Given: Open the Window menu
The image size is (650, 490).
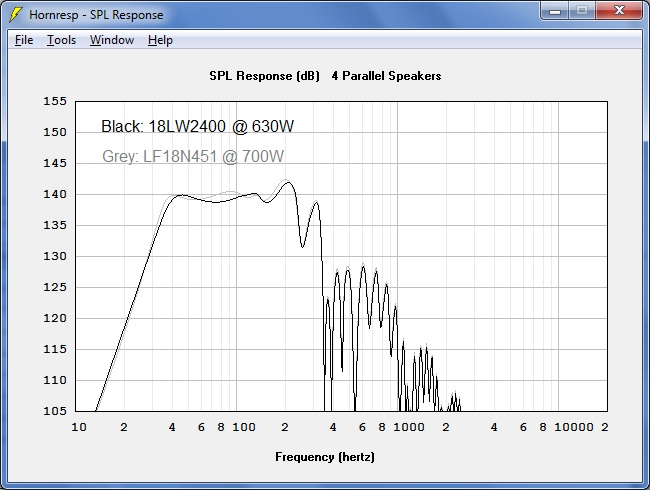Looking at the screenshot, I should click(112, 40).
